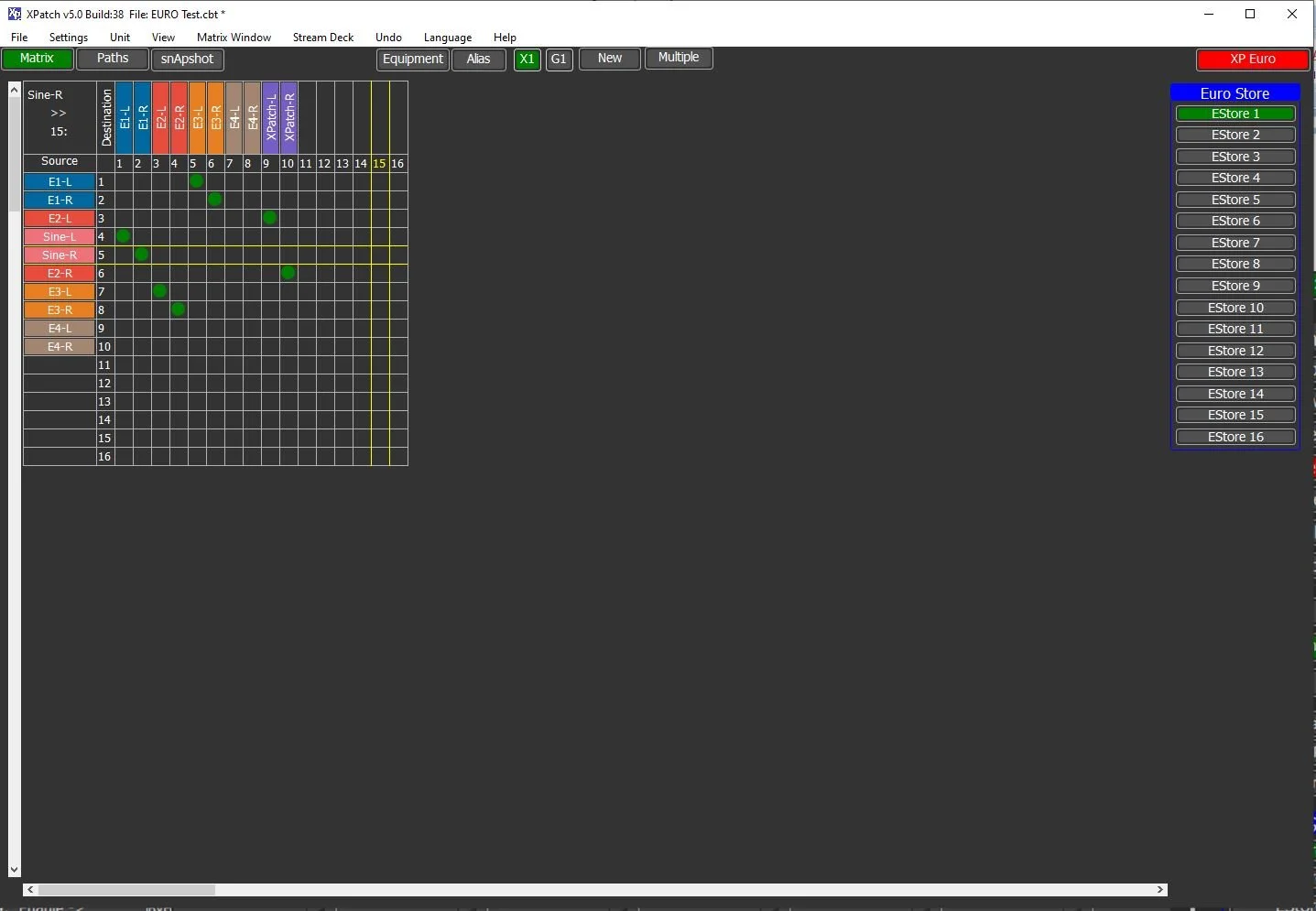Select destination column E4-L
The image size is (1316, 911).
pos(234,118)
